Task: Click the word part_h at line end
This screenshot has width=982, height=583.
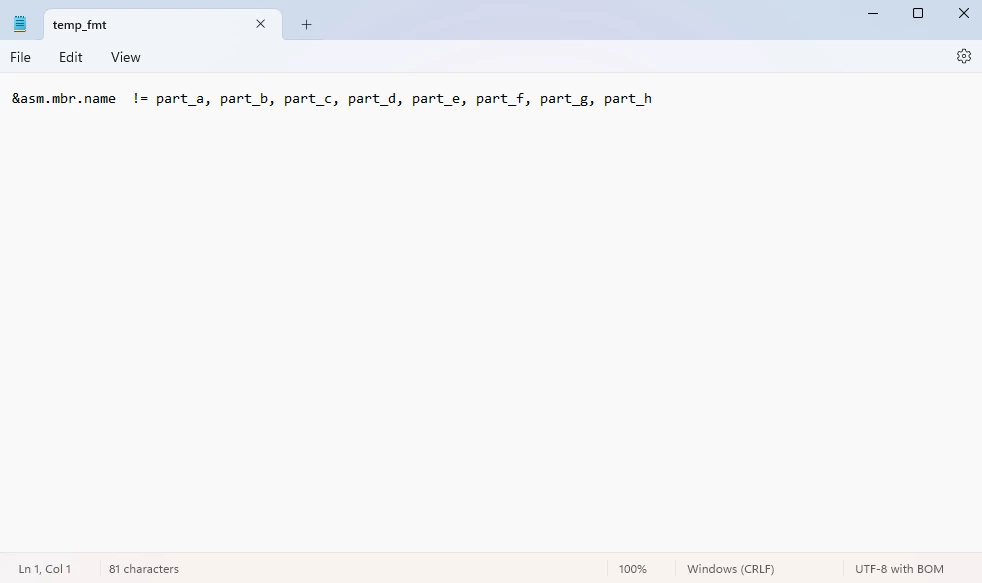Action: click(628, 98)
